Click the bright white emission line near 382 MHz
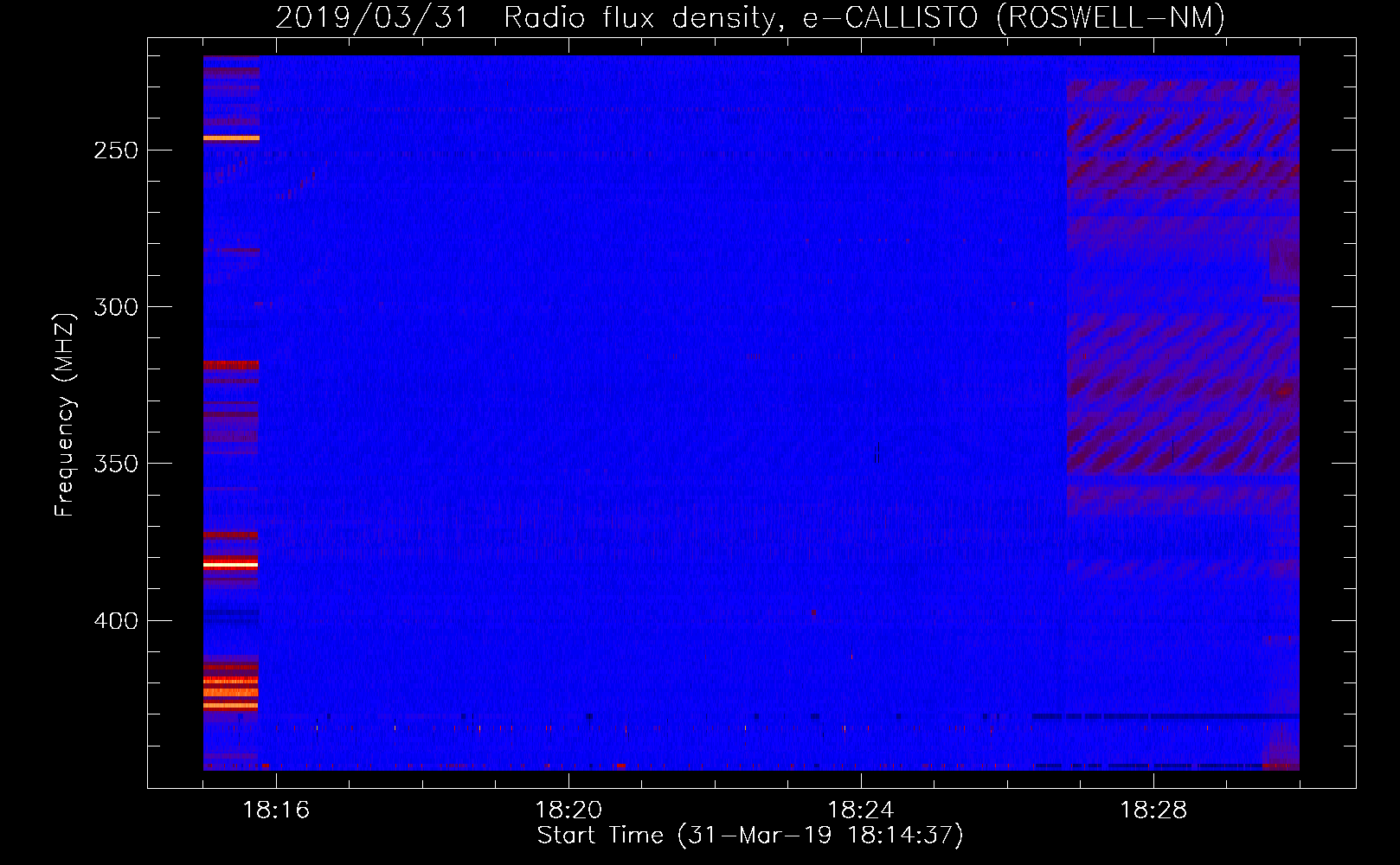The image size is (1400, 865). (231, 565)
